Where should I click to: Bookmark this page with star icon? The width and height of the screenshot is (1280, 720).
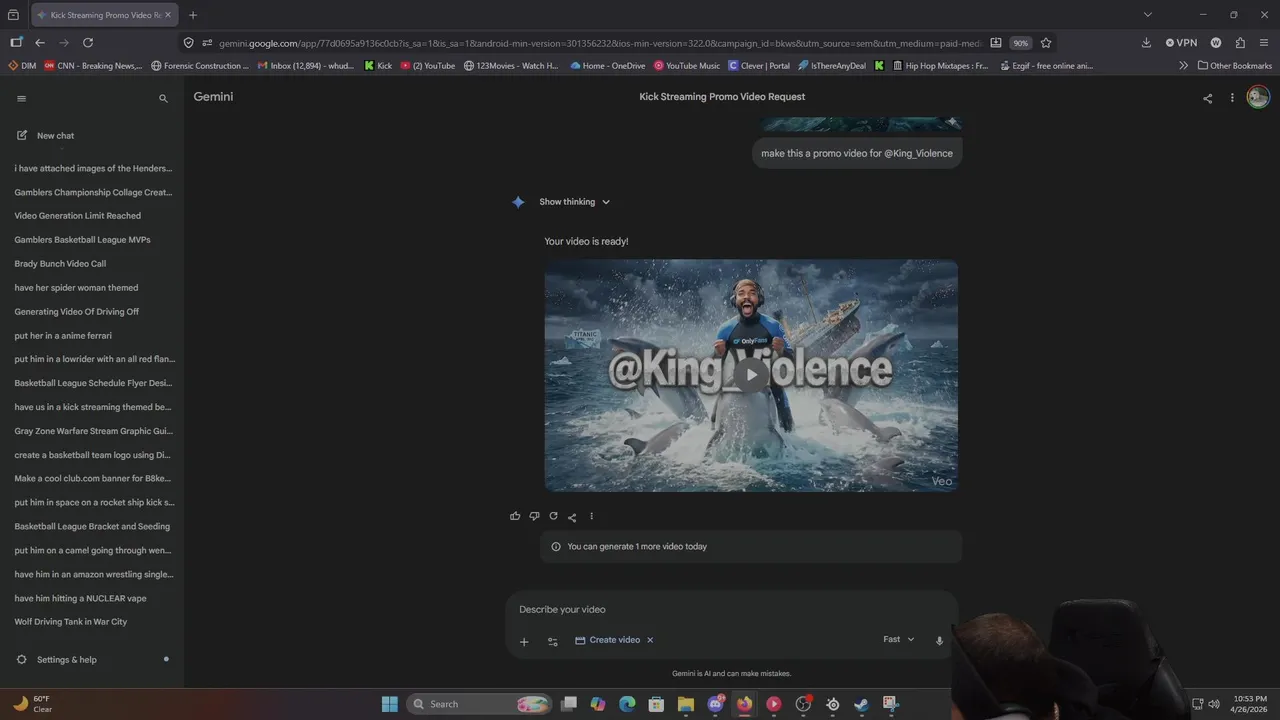click(1046, 43)
